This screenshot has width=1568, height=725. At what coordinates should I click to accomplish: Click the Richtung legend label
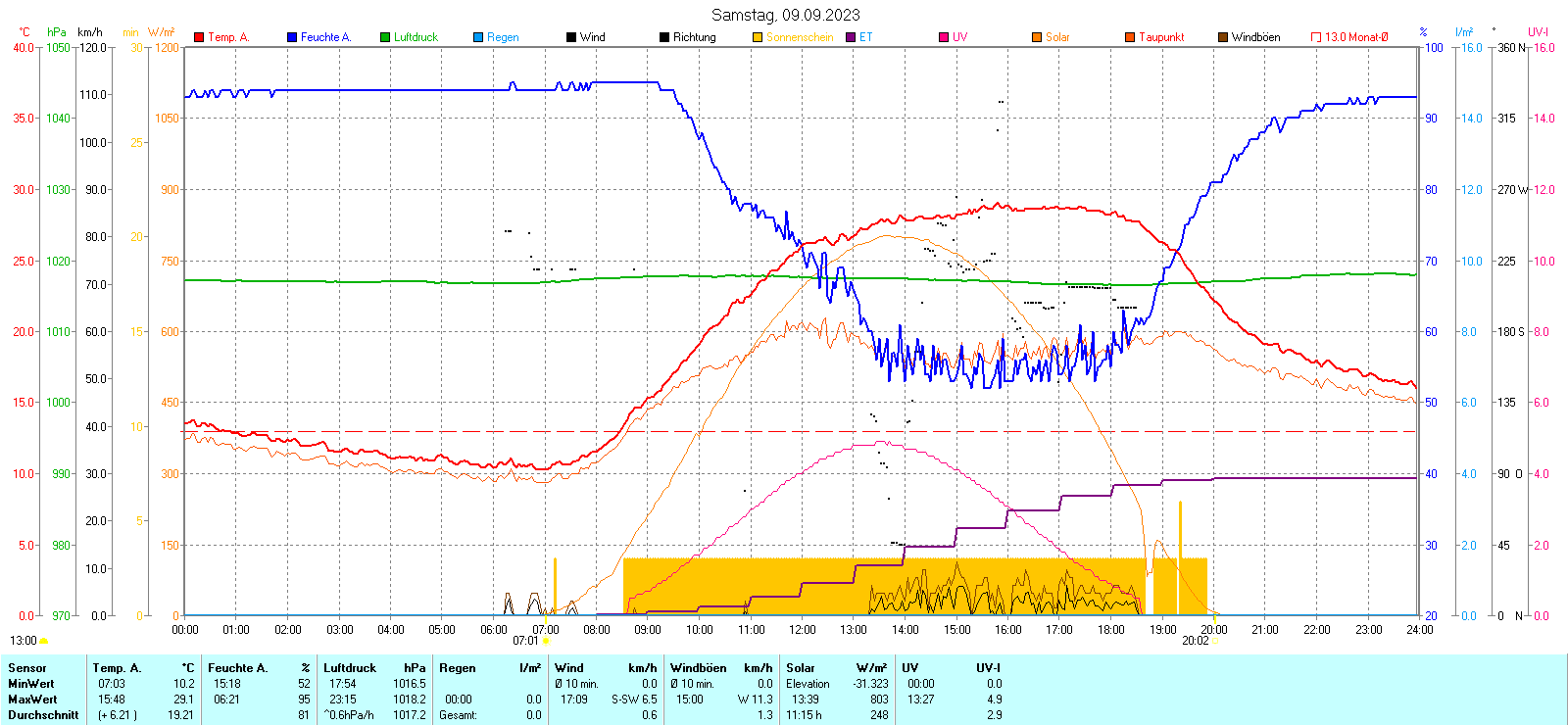(694, 37)
